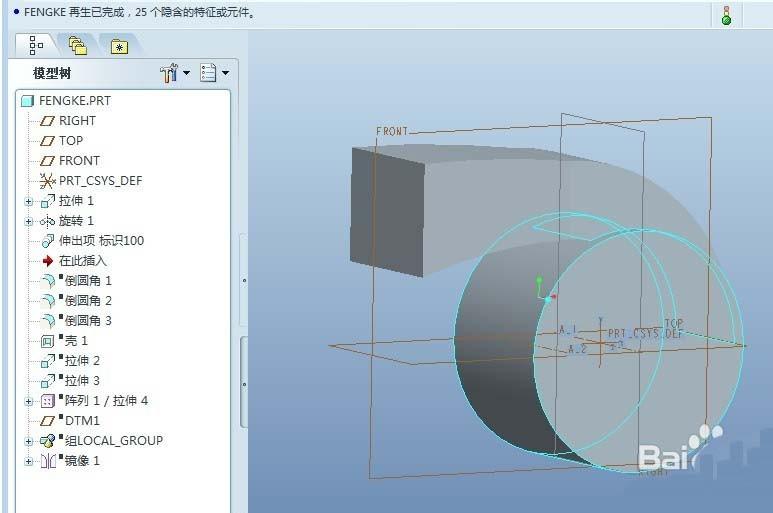Click the 倒圆角 1 round icon
This screenshot has width=773, height=513.
[48, 281]
